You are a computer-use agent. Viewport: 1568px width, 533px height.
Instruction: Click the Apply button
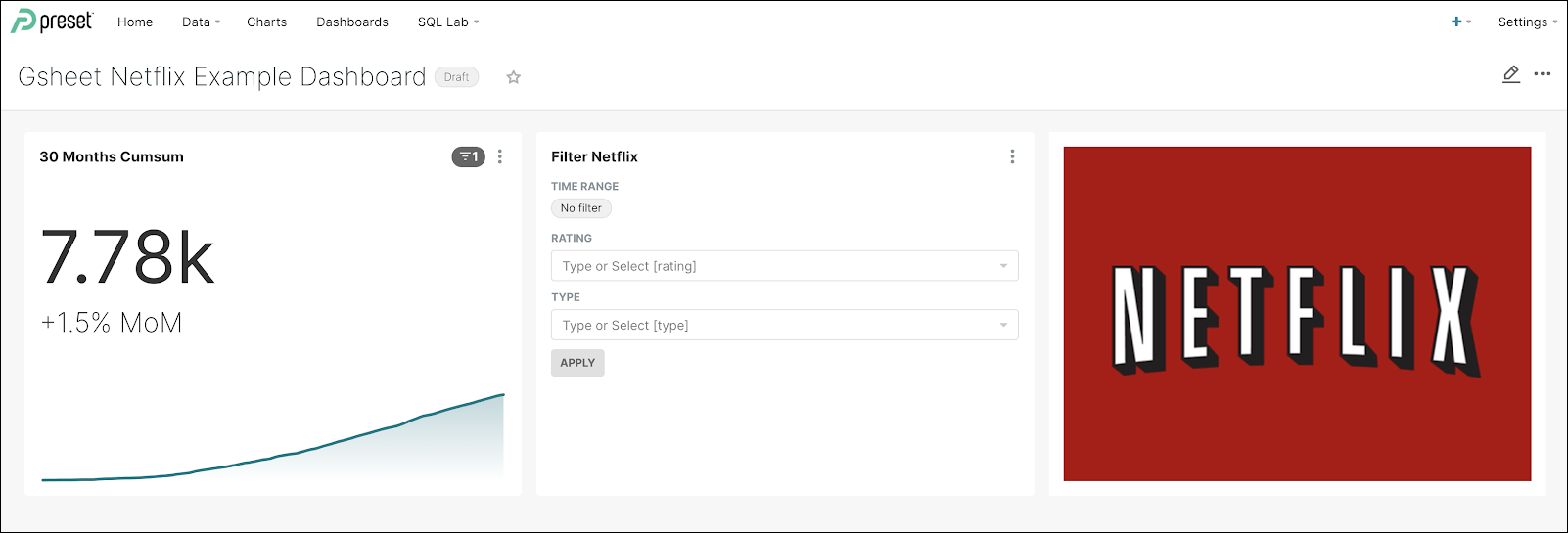[577, 363]
